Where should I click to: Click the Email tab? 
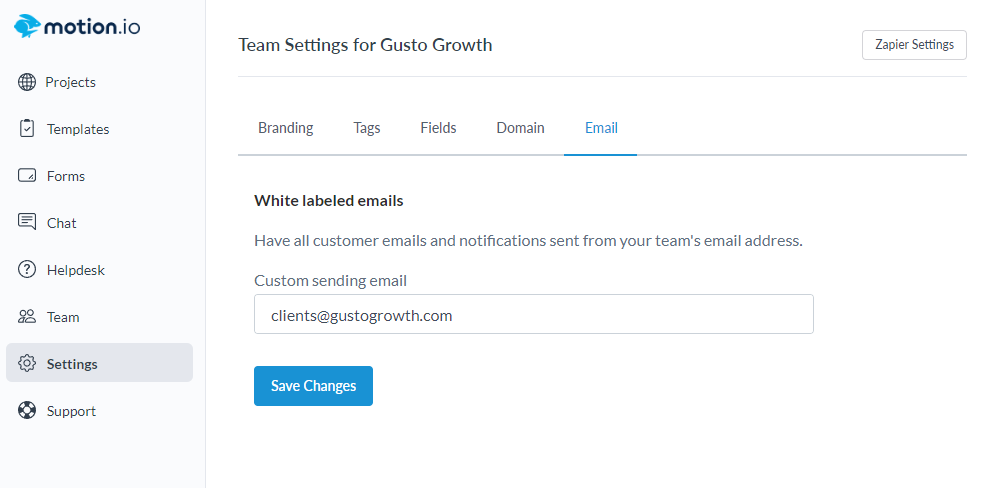point(601,128)
